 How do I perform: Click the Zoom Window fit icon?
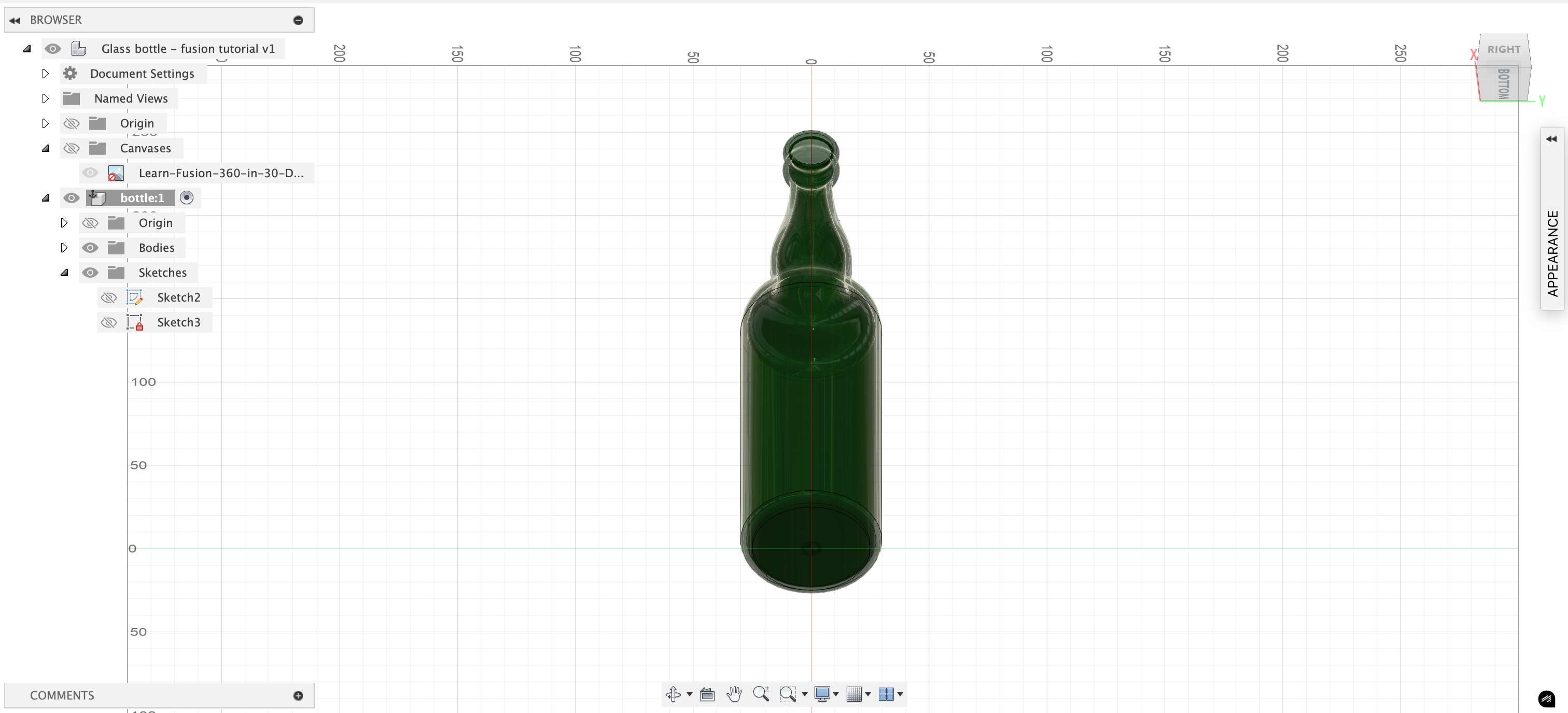click(788, 694)
